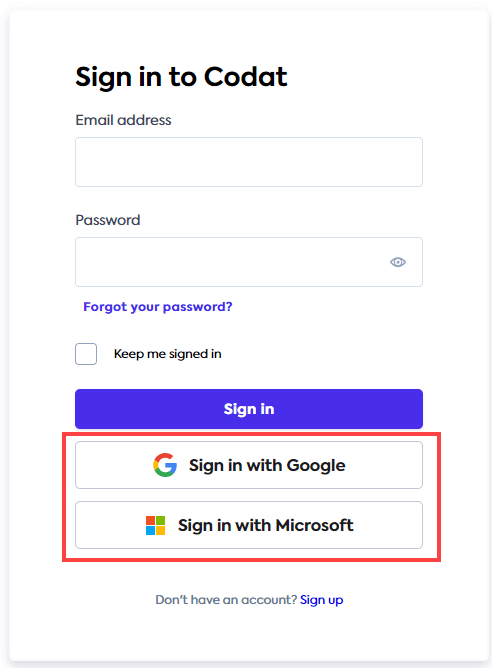The image size is (492, 668).
Task: Focus the Password input field
Action: tap(249, 262)
